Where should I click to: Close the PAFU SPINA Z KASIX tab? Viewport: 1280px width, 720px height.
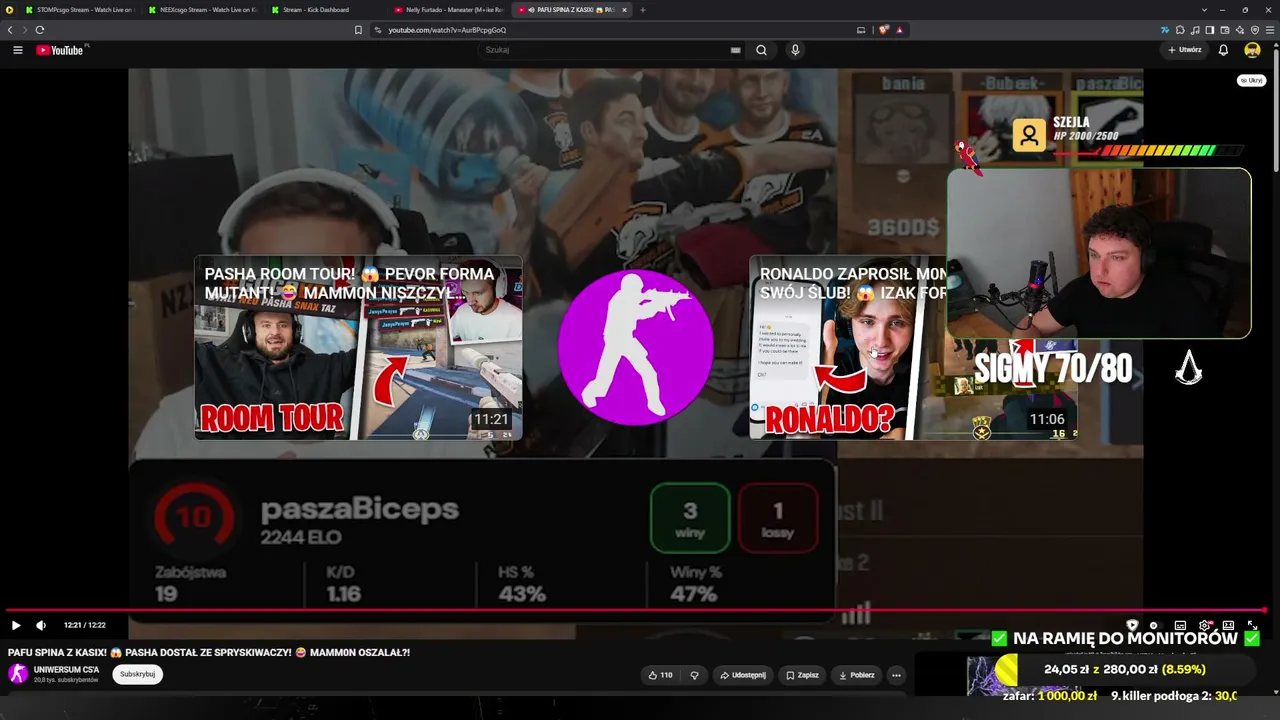(625, 10)
